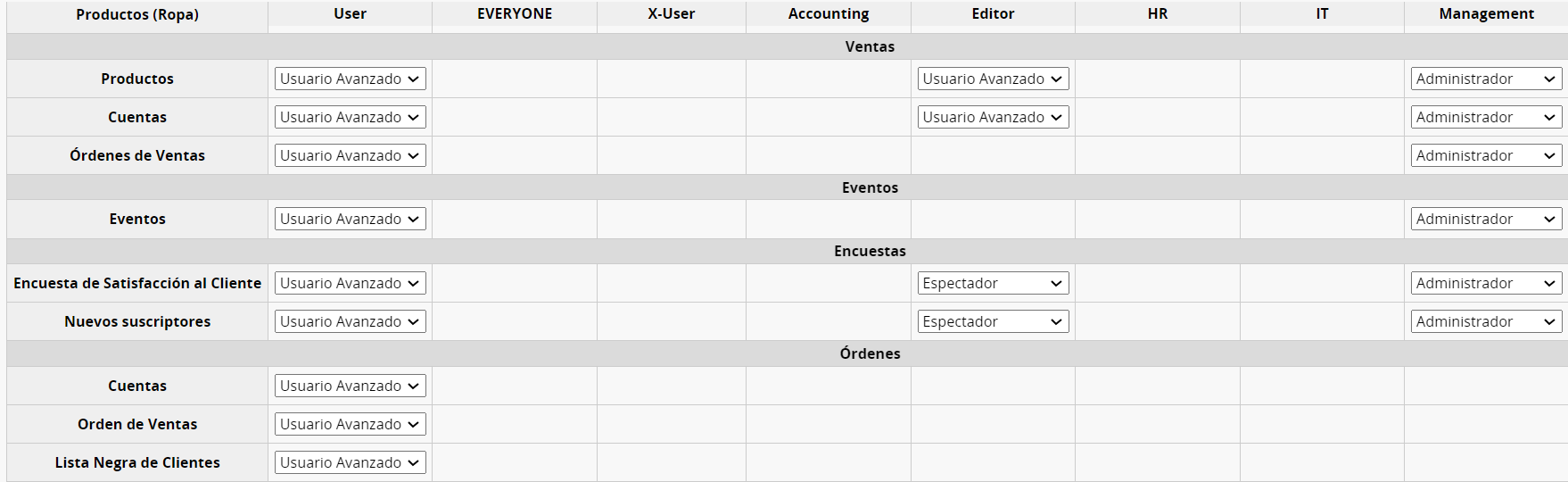Change Management role for Eventos
Image resolution: width=1568 pixels, height=482 pixels.
(1486, 219)
